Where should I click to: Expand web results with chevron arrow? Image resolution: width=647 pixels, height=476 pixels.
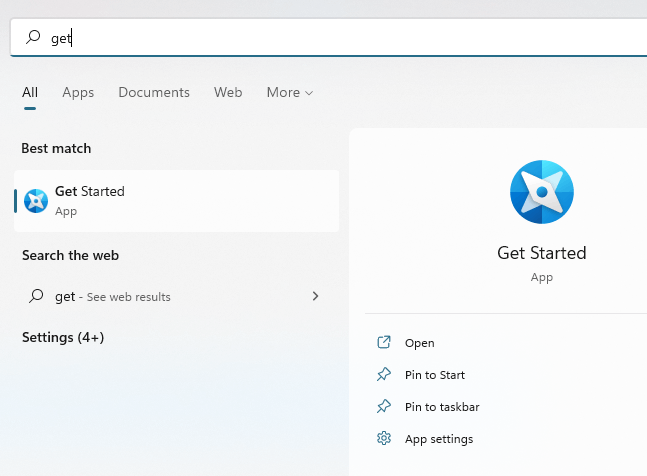315,296
